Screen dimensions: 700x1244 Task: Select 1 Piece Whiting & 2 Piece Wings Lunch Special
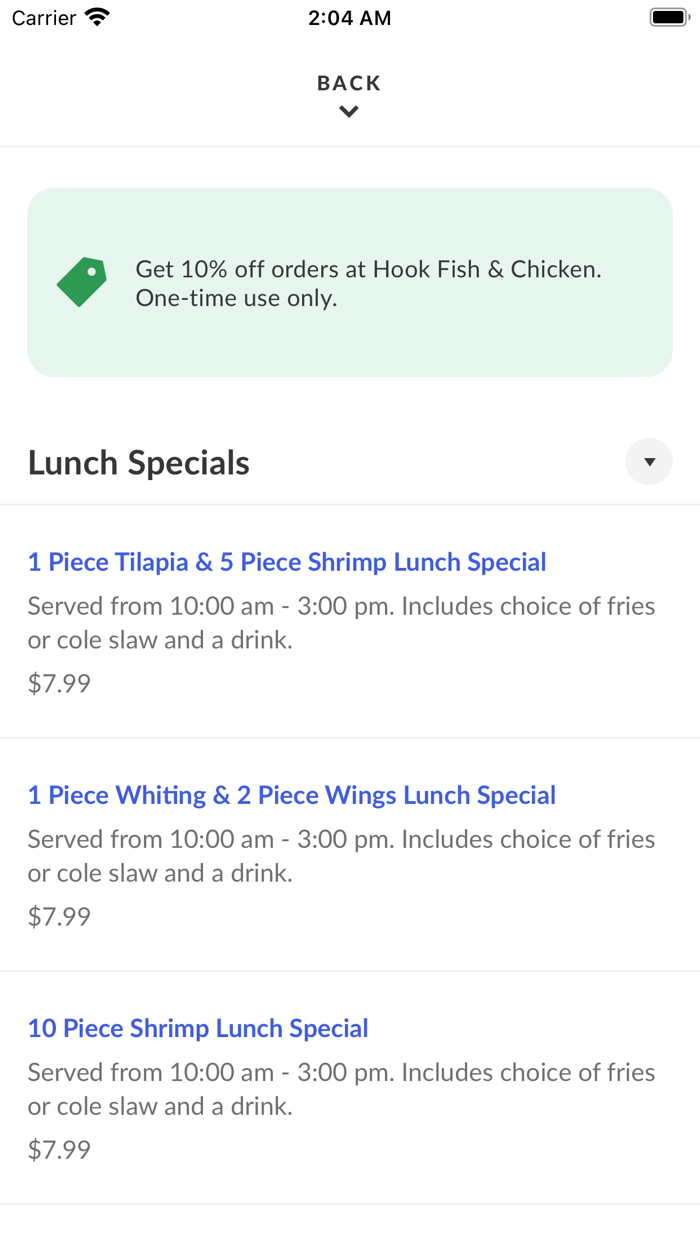291,795
